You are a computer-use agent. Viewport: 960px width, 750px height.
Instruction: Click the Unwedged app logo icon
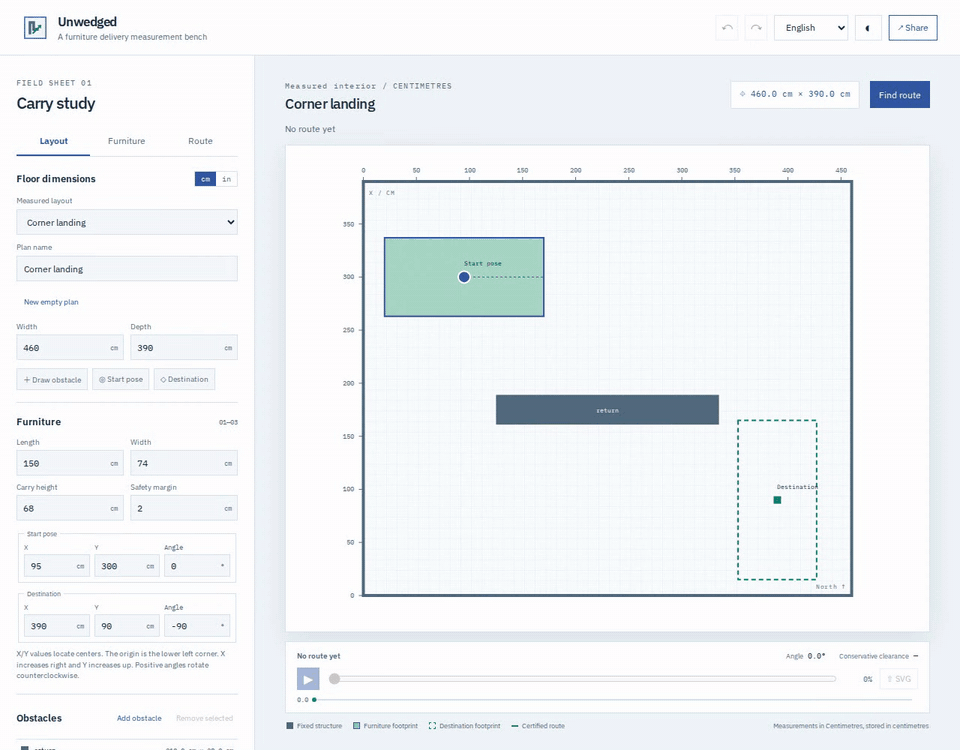tap(35, 28)
